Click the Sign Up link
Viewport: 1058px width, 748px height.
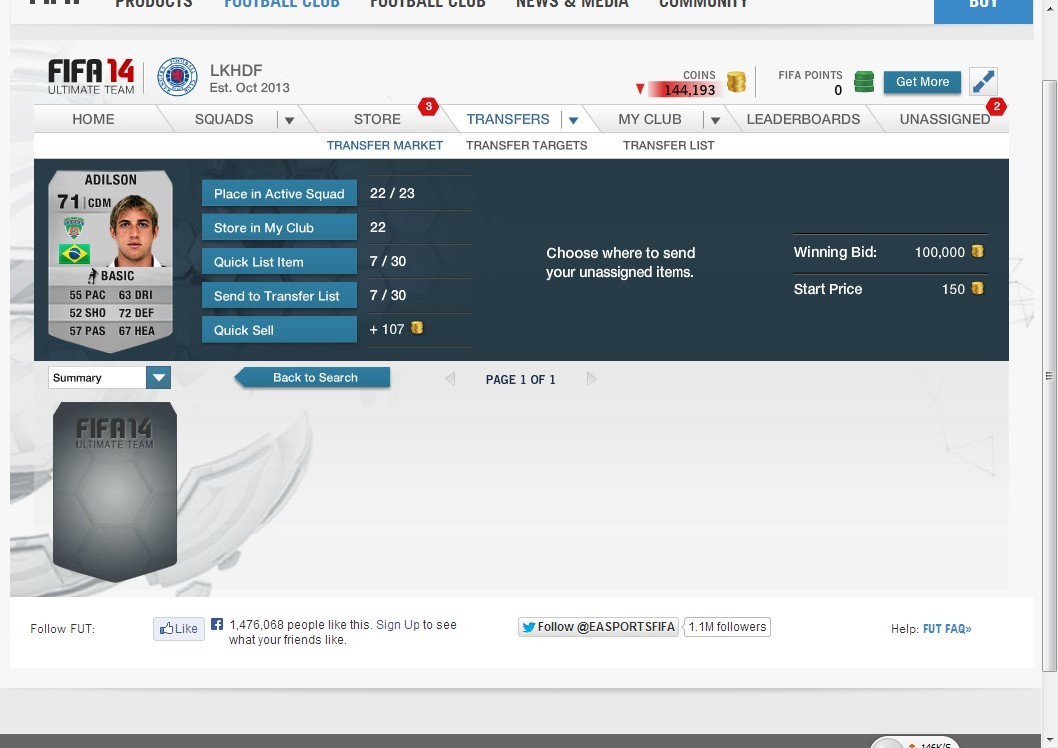(x=397, y=625)
